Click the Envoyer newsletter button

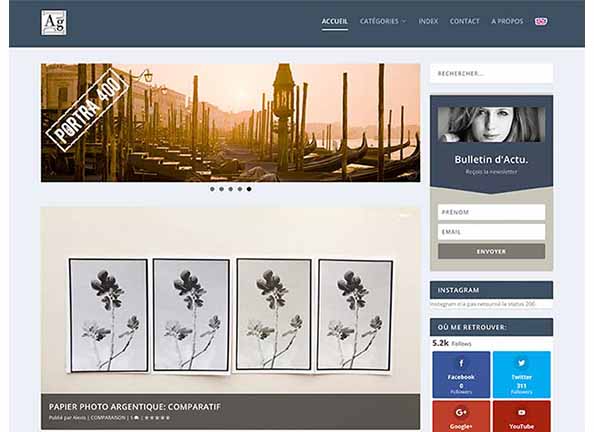[x=491, y=251]
